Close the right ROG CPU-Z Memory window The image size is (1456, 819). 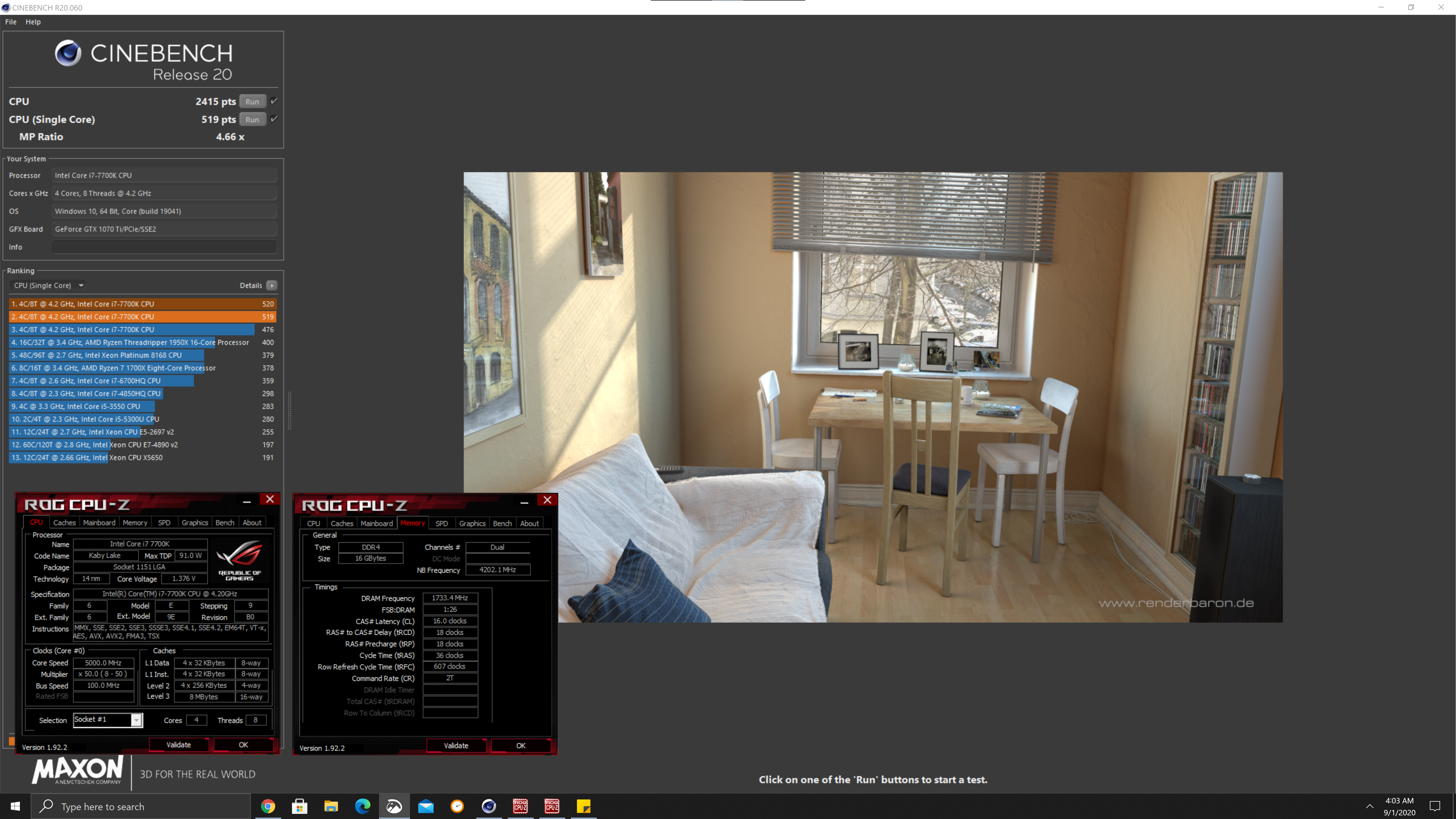[548, 500]
